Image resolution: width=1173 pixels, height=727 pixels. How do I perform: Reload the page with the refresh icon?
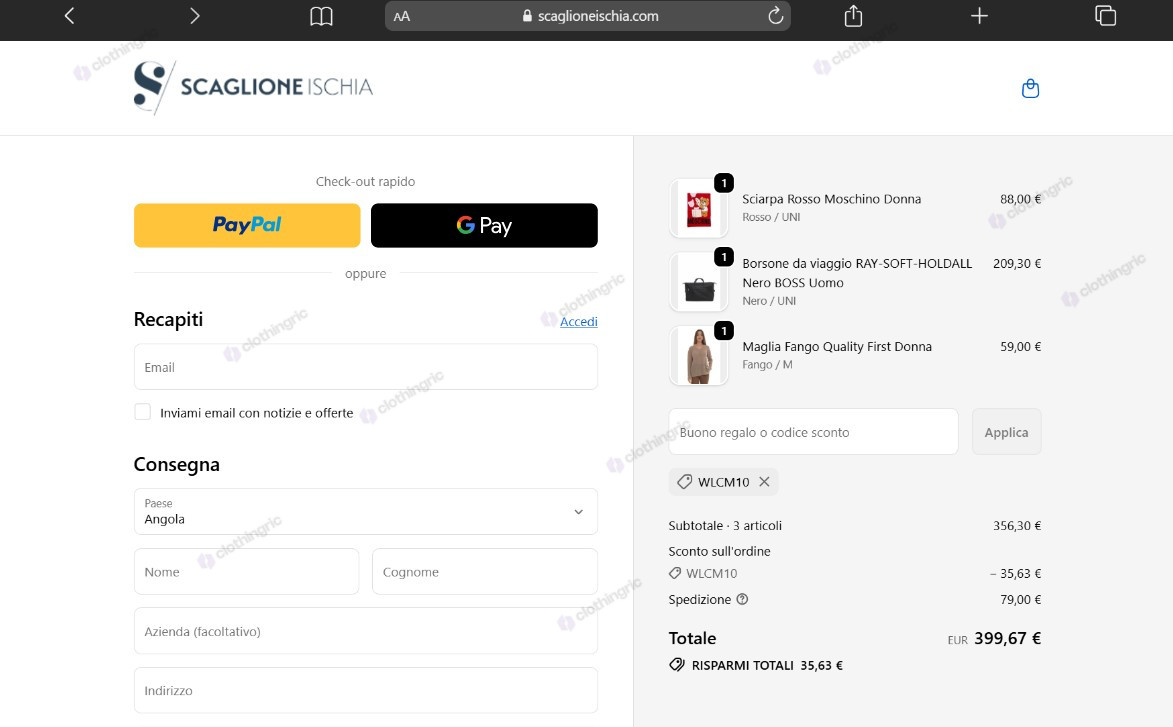776,16
